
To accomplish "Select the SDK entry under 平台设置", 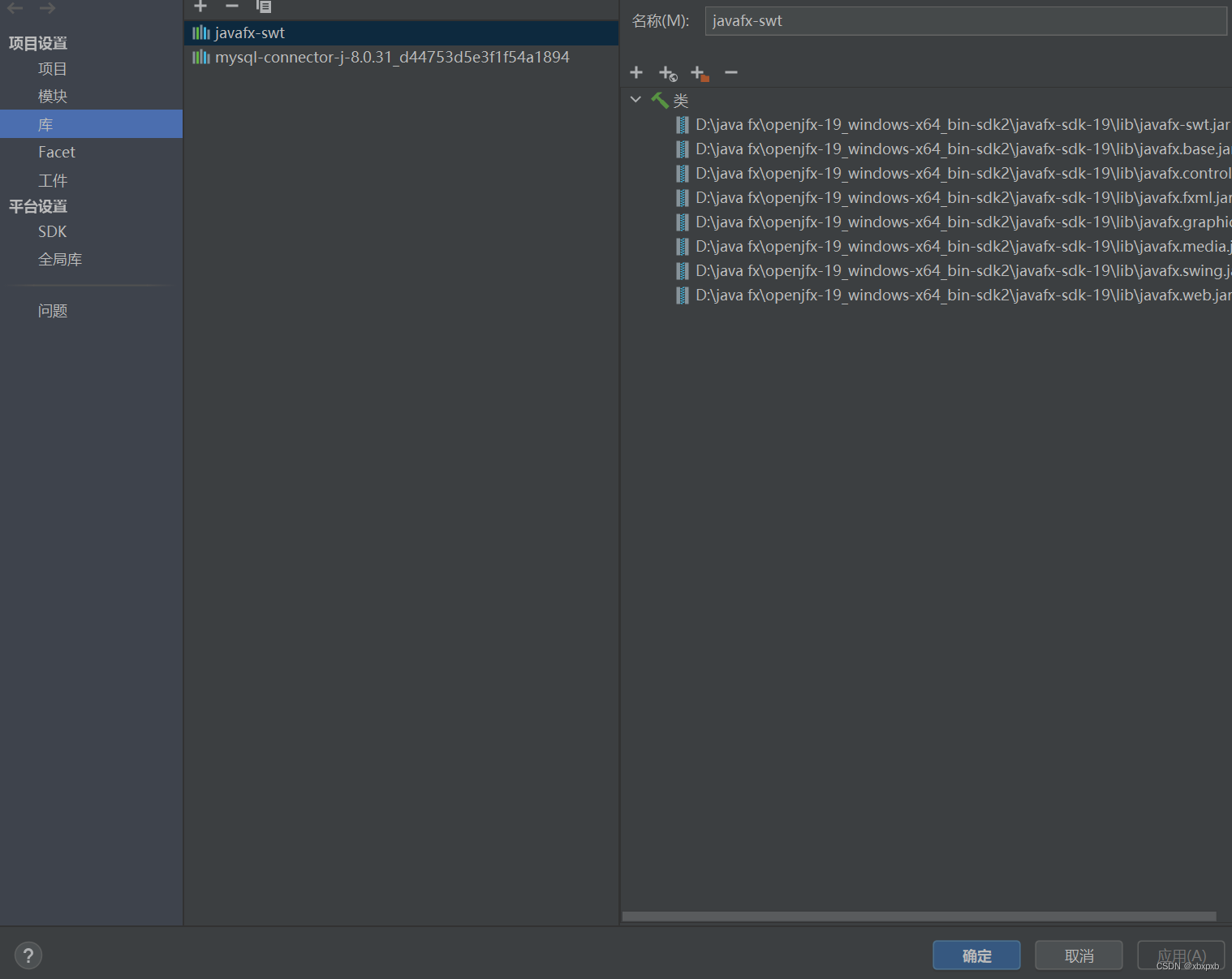I will 52,231.
